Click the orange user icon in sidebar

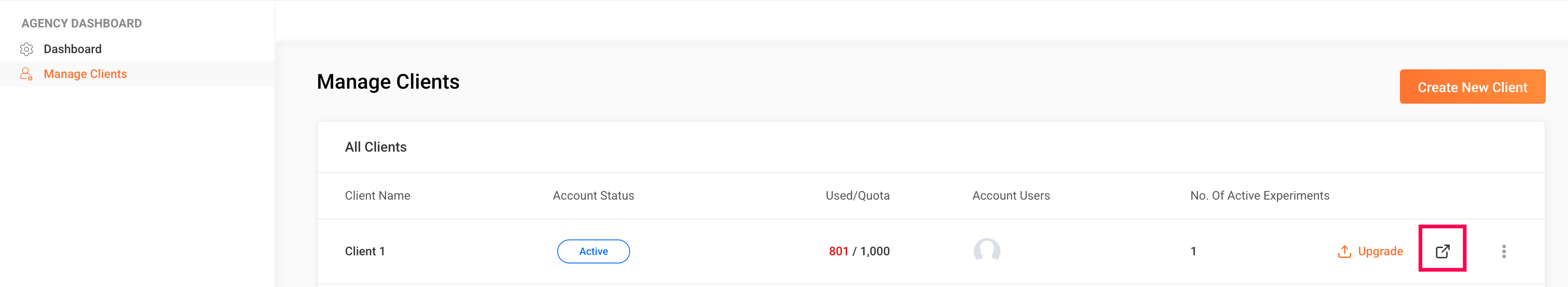(26, 74)
